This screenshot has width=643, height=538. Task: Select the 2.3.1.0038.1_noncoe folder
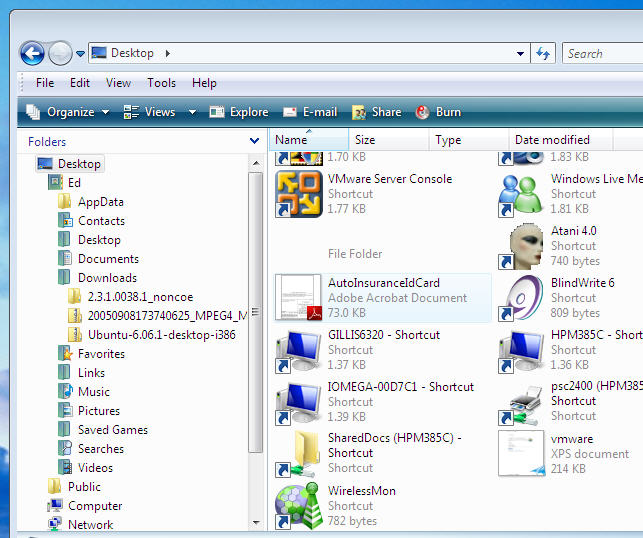tap(130, 296)
